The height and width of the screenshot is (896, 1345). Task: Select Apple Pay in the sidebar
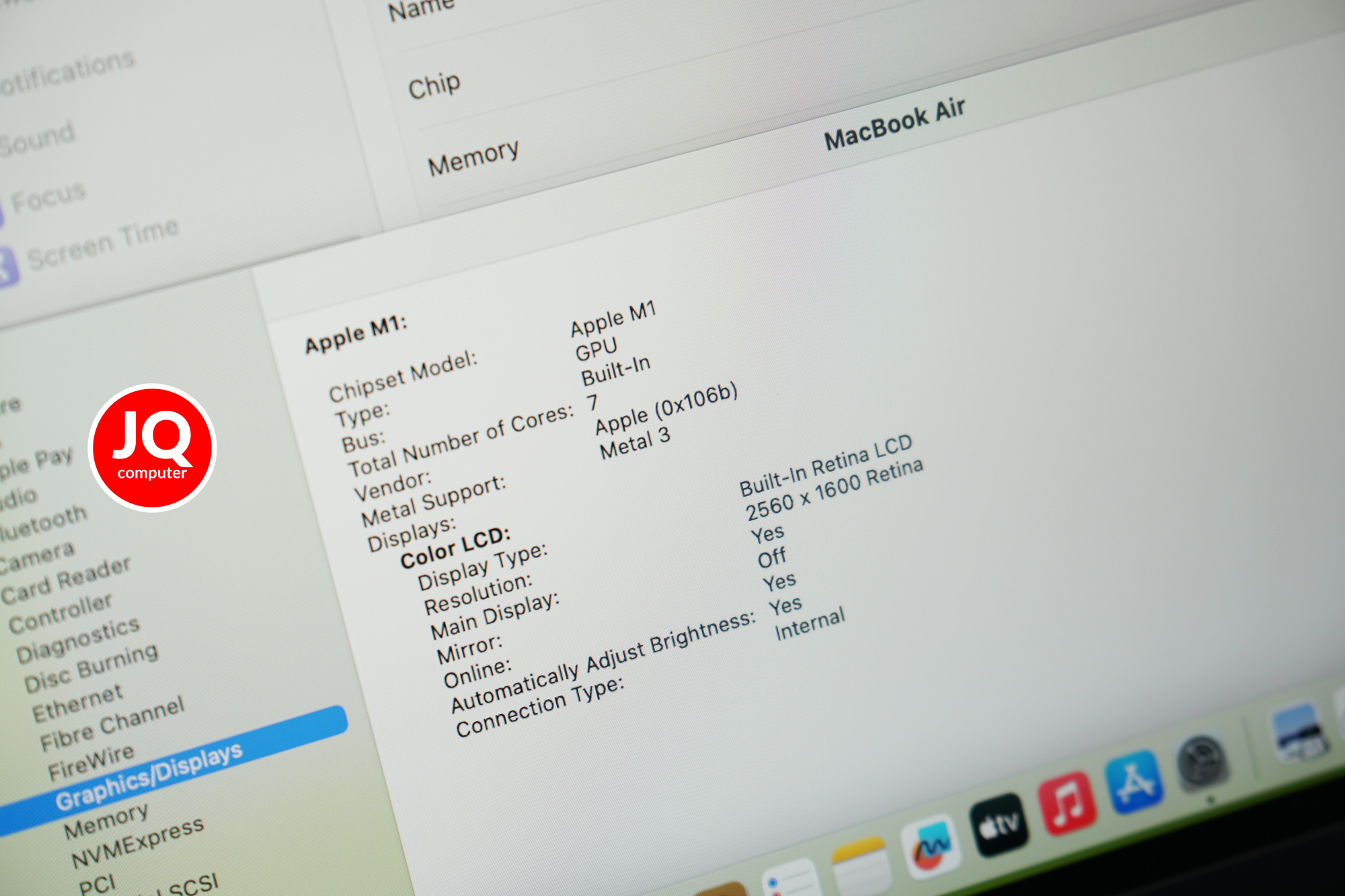(36, 463)
